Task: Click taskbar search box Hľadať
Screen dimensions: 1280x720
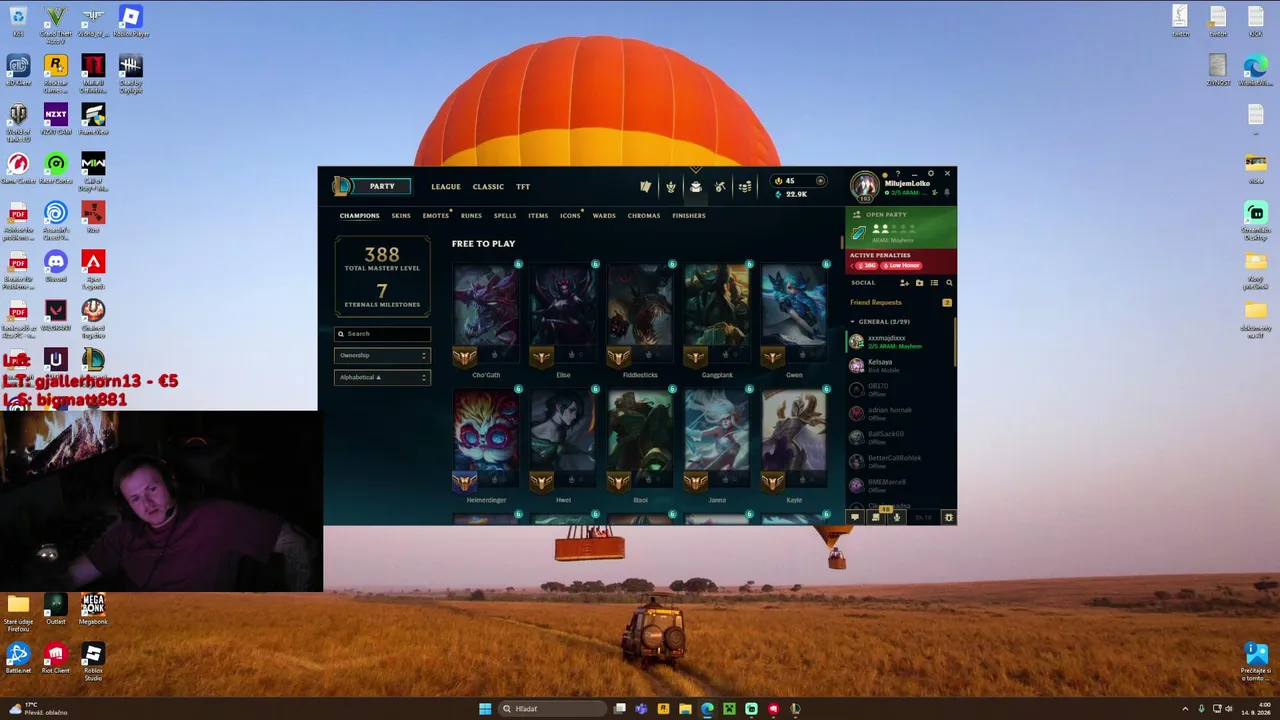Action: [553, 709]
